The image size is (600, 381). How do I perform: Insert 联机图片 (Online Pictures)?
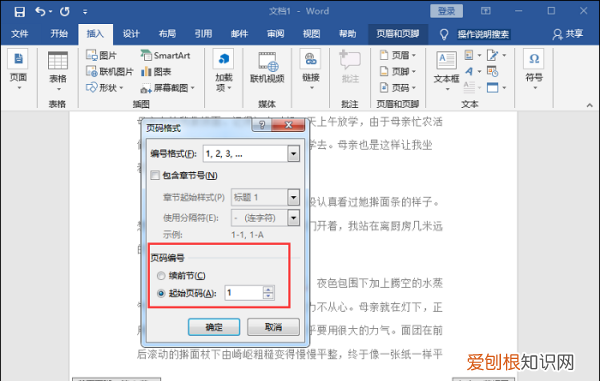pyautogui.click(x=109, y=72)
